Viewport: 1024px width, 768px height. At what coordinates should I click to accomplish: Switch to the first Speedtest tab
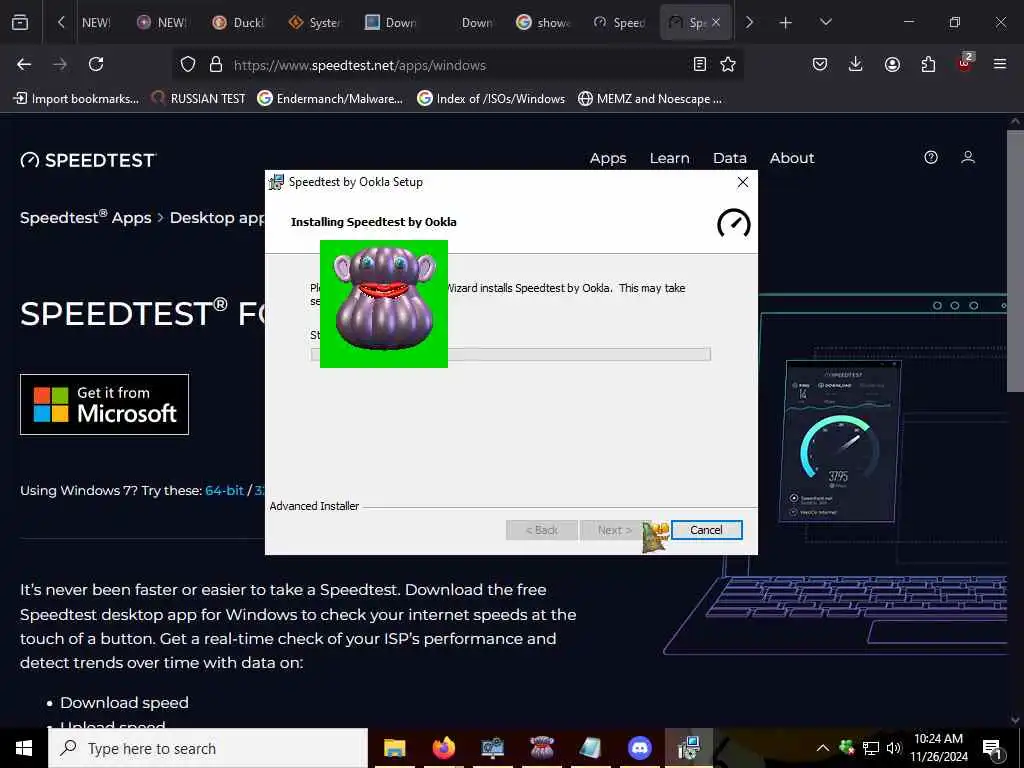point(619,22)
